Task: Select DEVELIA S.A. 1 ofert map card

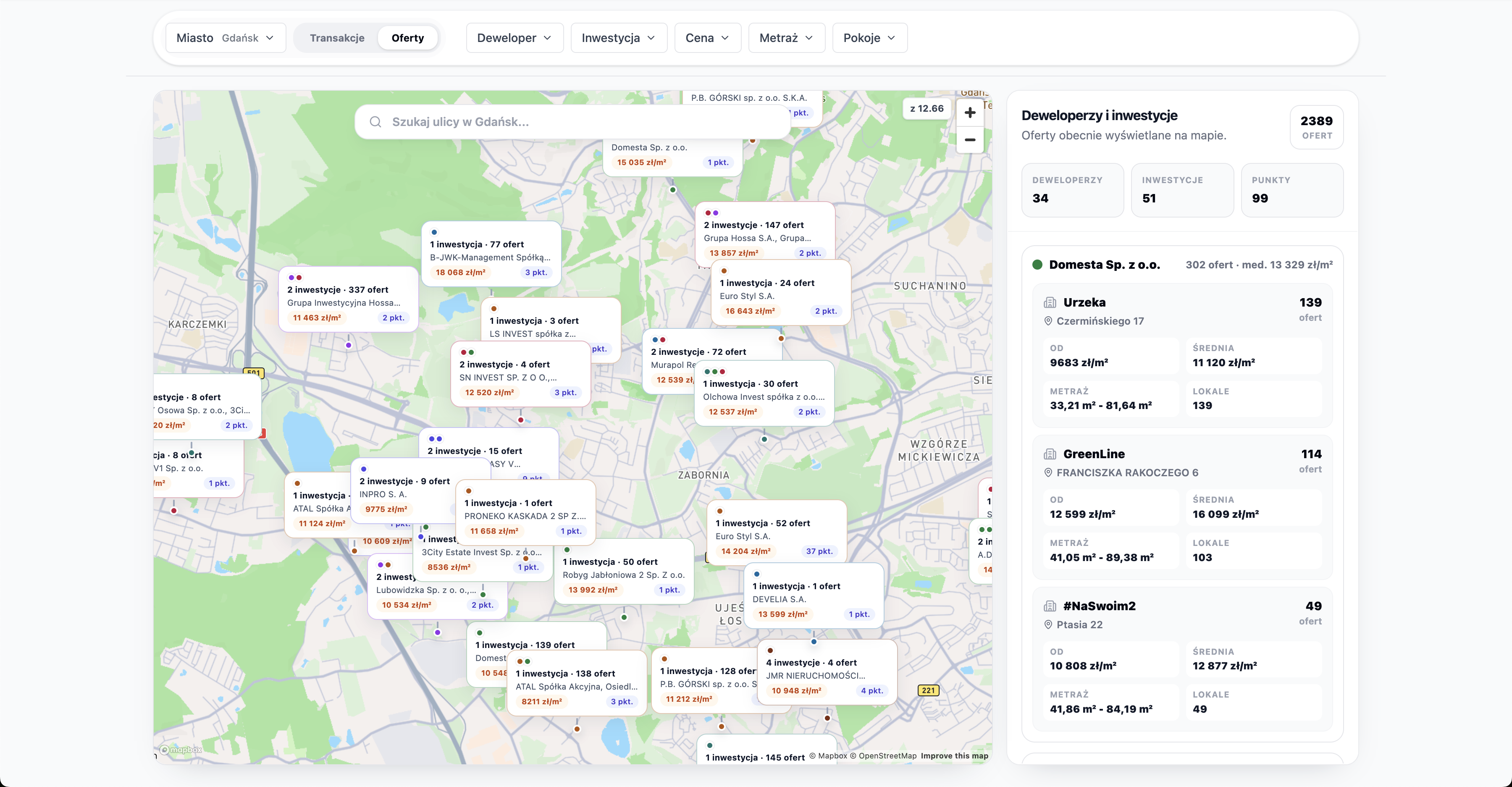Action: [x=814, y=595]
